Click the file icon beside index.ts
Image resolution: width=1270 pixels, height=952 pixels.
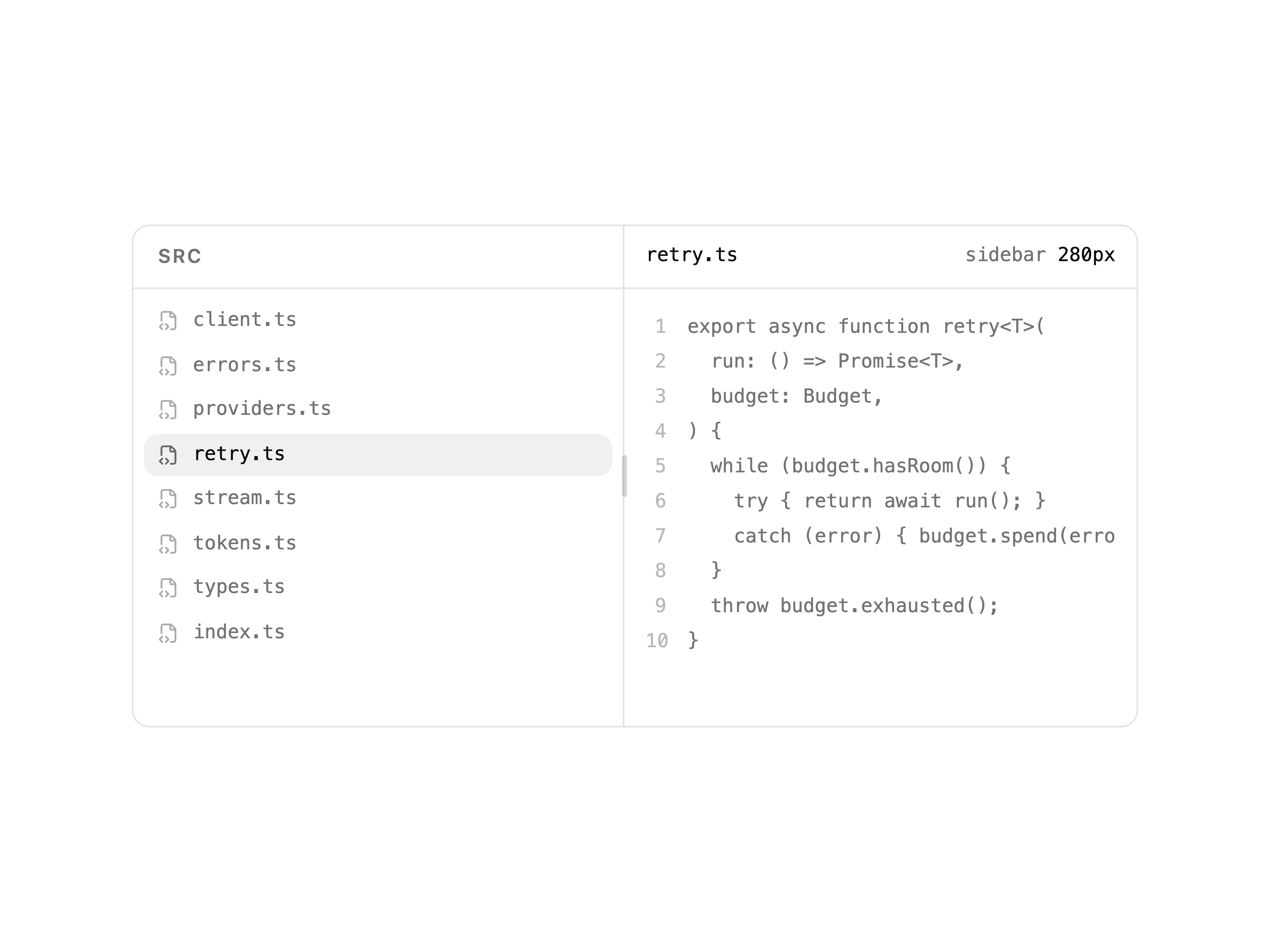[x=168, y=633]
